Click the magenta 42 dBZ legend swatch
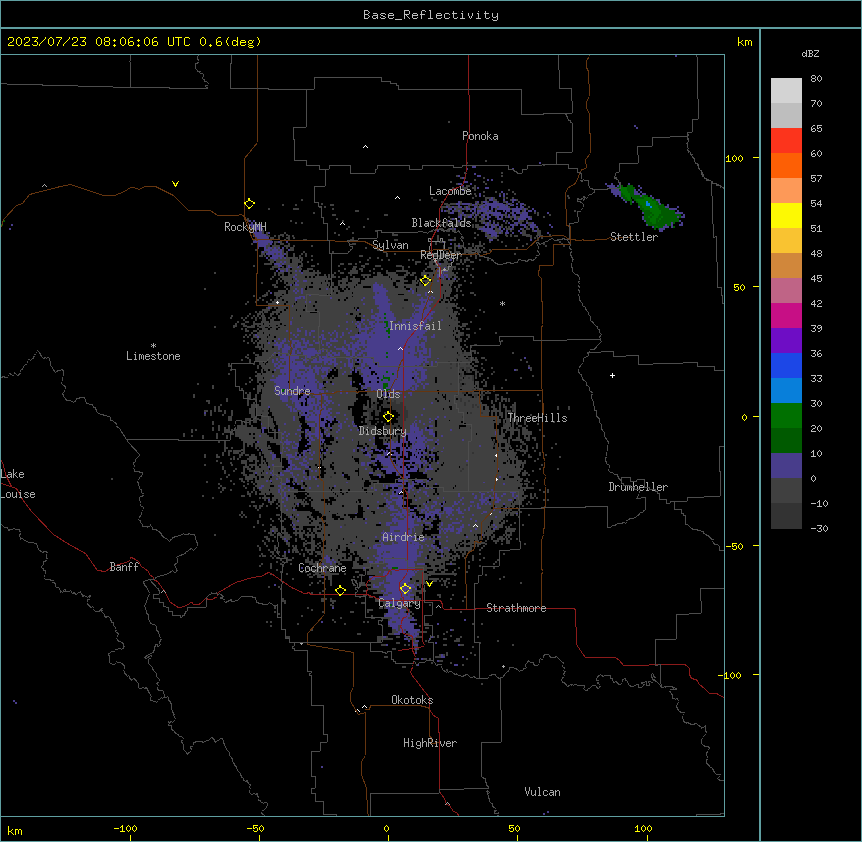This screenshot has width=862, height=842. pyautogui.click(x=786, y=315)
